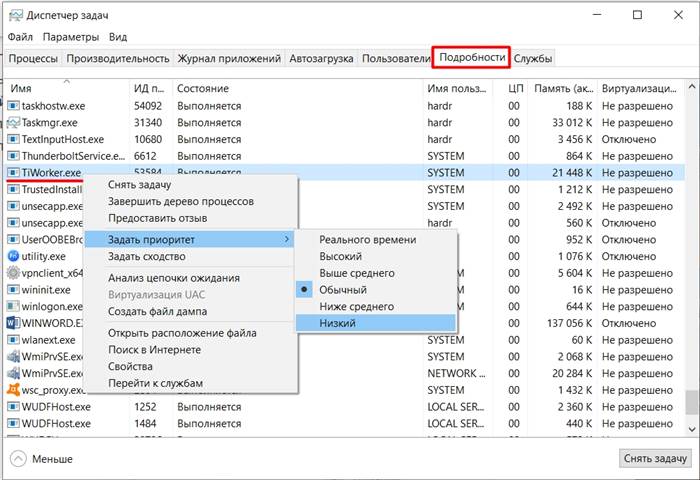Click the taskhostw.exe process icon
Screen dimensions: 700x480
click(x=13, y=106)
